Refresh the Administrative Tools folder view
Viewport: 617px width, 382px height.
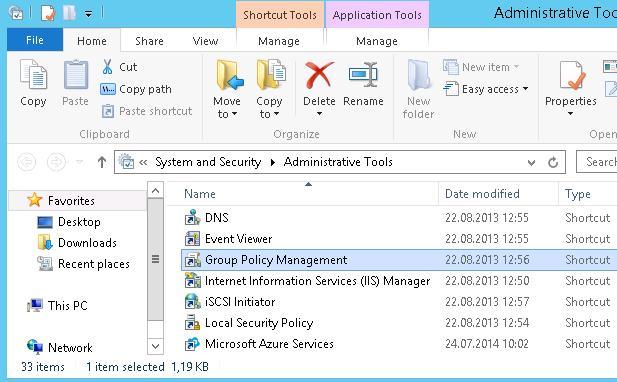(553, 162)
